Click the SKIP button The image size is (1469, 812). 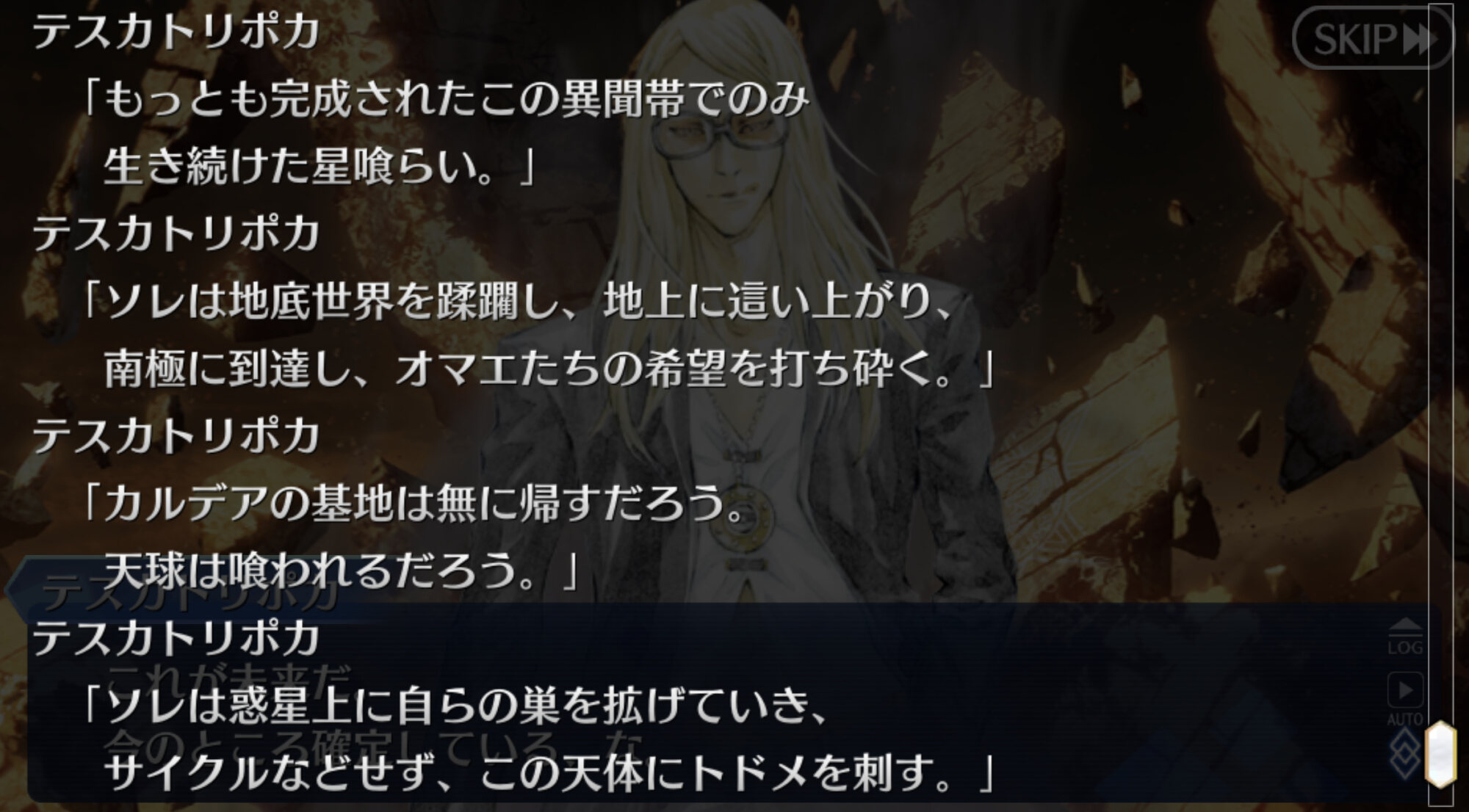click(x=1372, y=39)
